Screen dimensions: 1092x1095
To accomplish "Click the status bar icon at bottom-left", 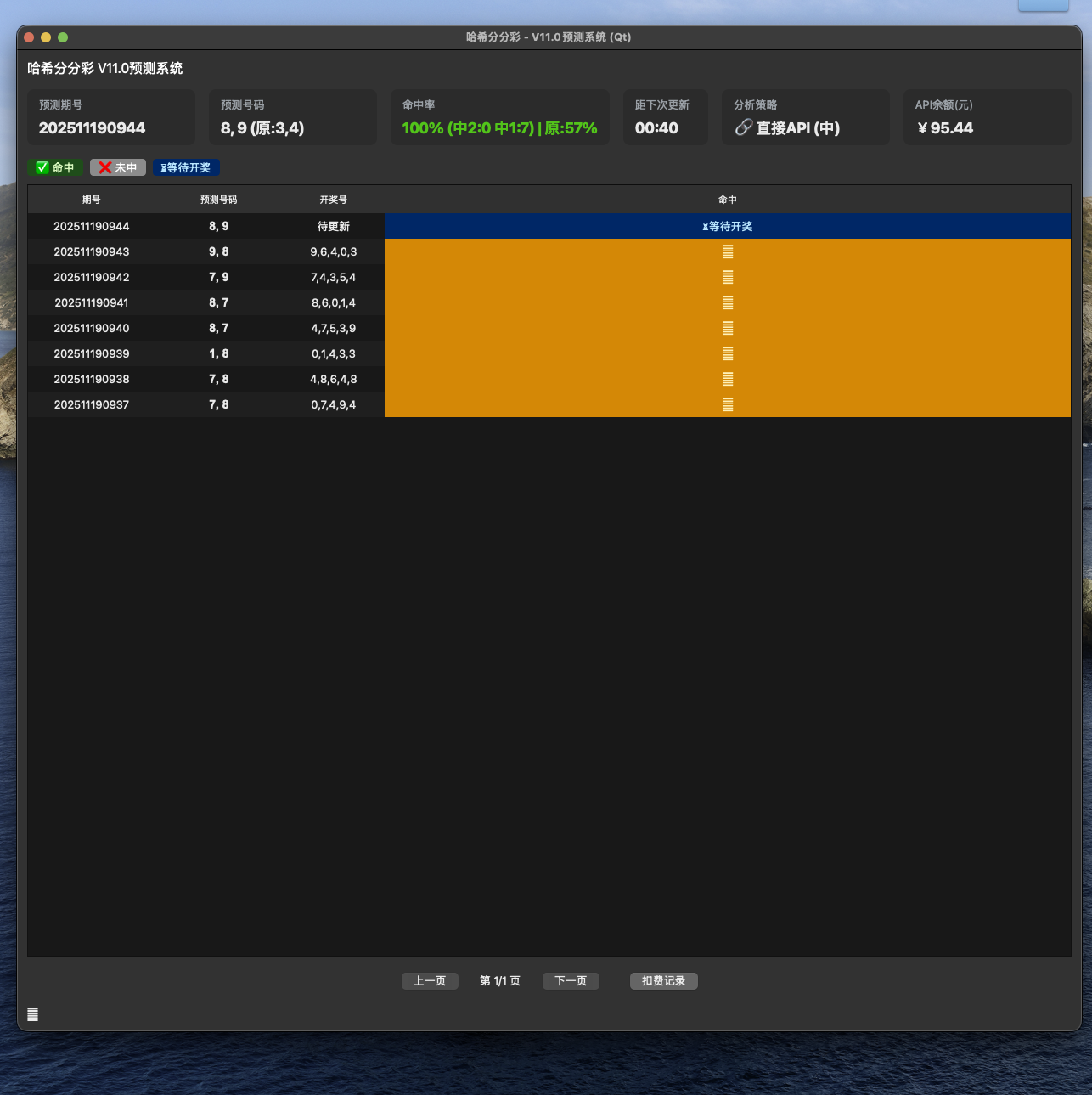I will [x=32, y=1014].
